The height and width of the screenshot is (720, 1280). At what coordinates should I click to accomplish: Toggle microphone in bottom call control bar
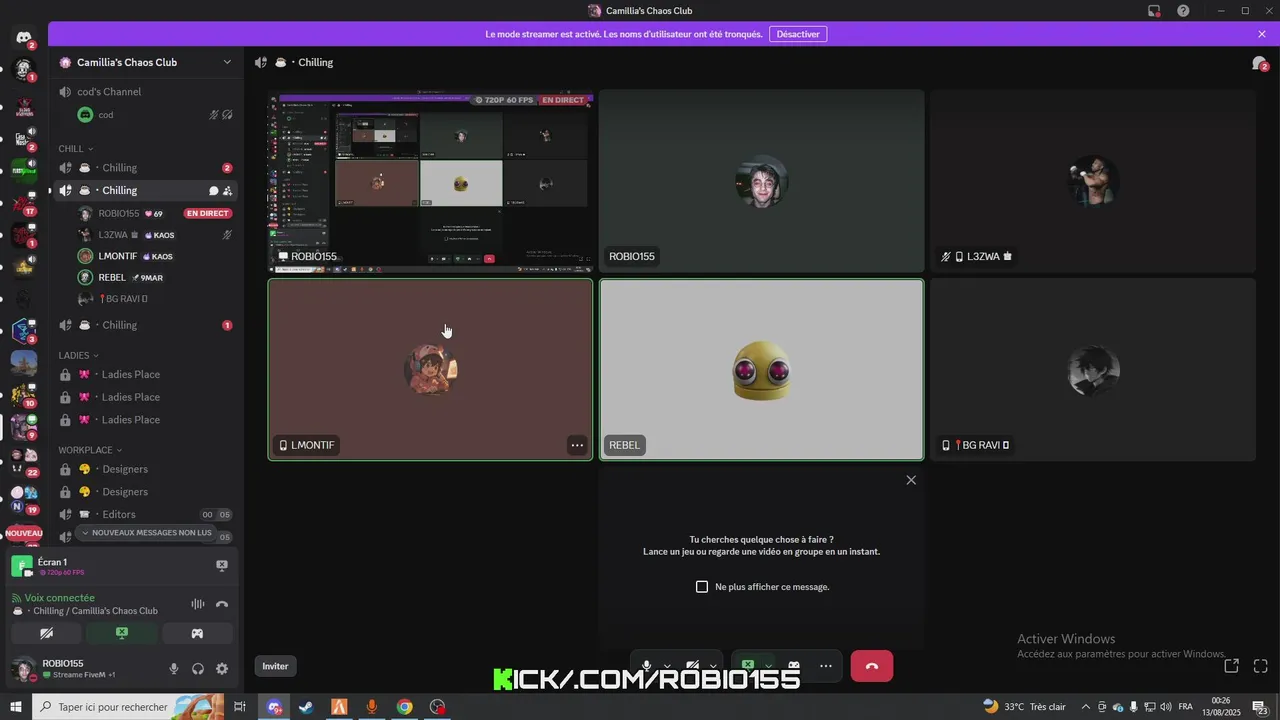pos(647,666)
